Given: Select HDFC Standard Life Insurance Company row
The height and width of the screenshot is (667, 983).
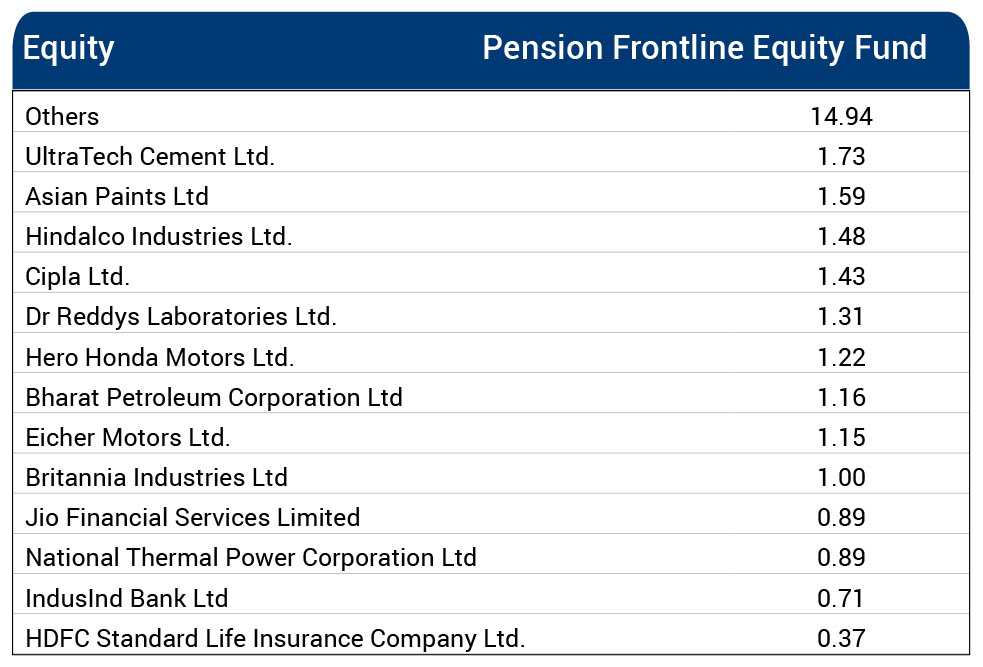Looking at the screenshot, I should 275,638.
